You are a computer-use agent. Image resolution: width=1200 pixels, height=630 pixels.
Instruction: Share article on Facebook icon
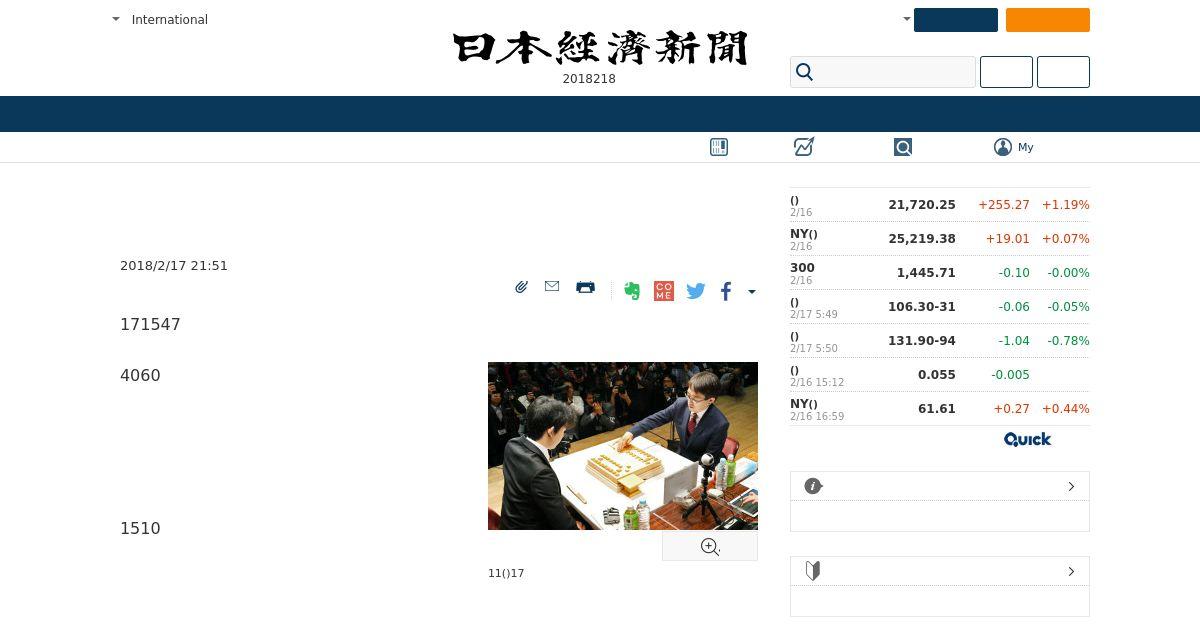[x=726, y=291]
